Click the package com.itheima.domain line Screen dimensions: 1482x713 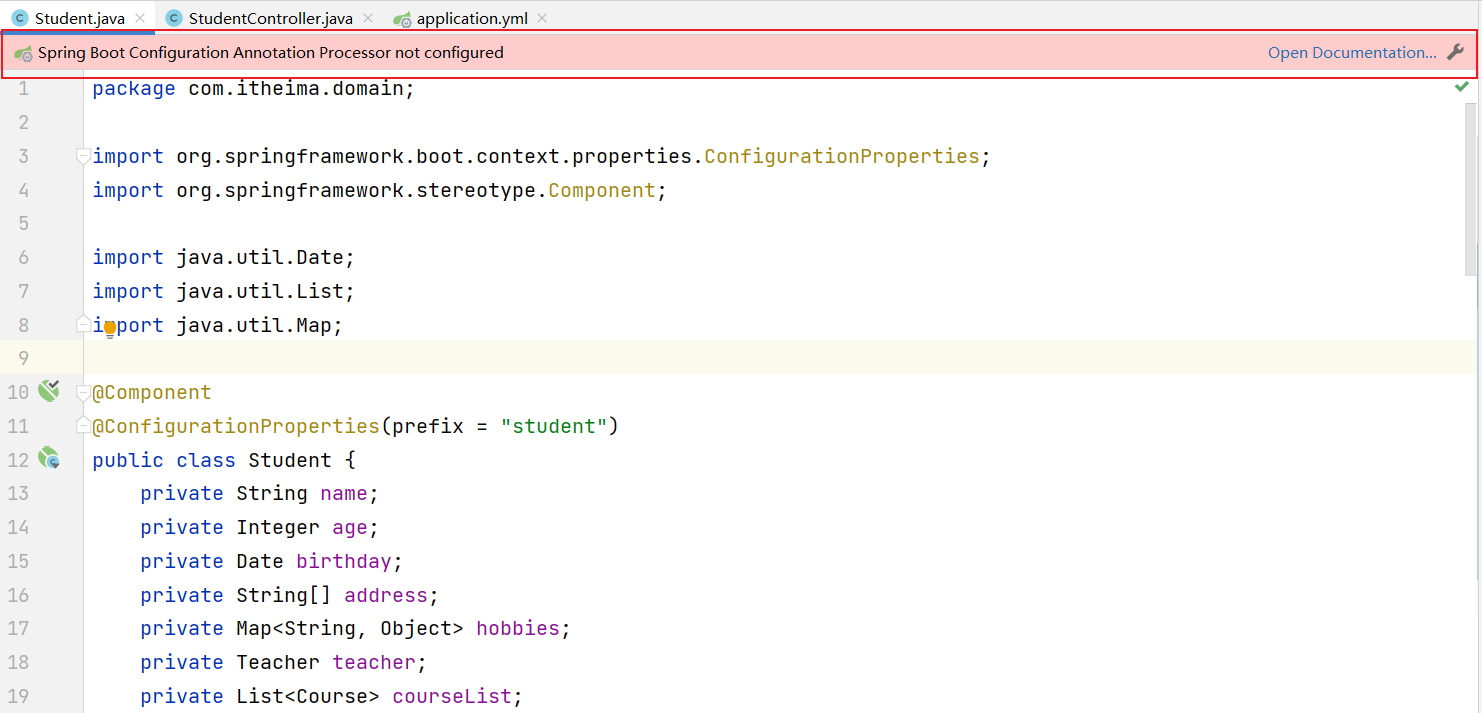[253, 89]
